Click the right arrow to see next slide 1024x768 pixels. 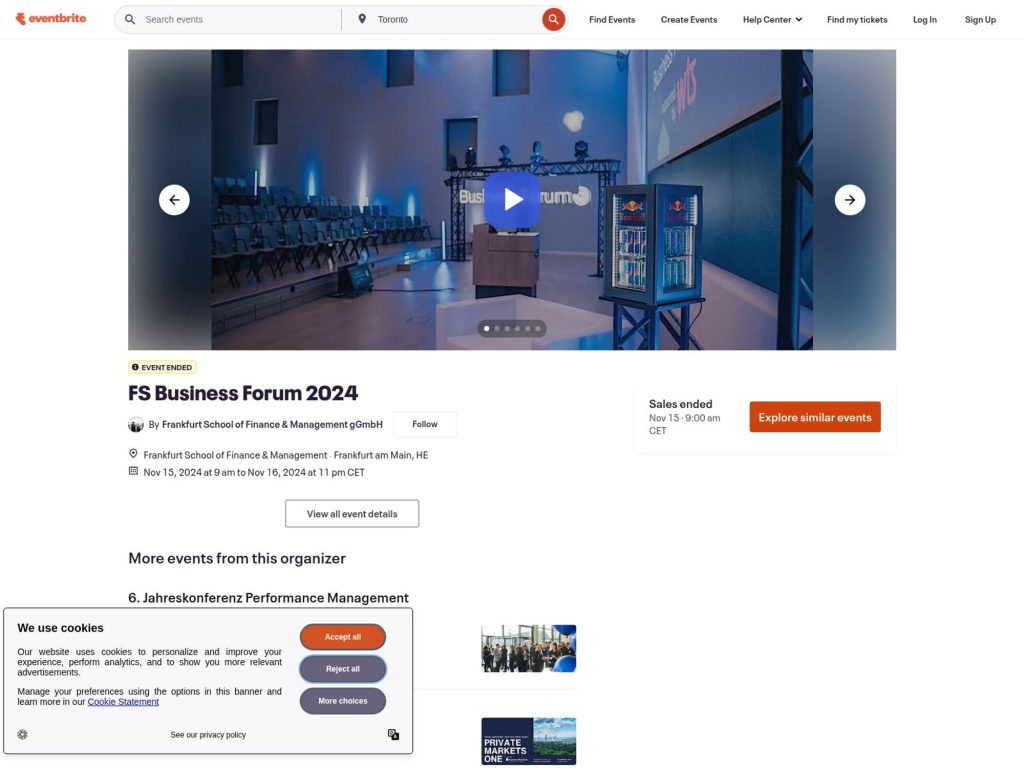point(849,199)
